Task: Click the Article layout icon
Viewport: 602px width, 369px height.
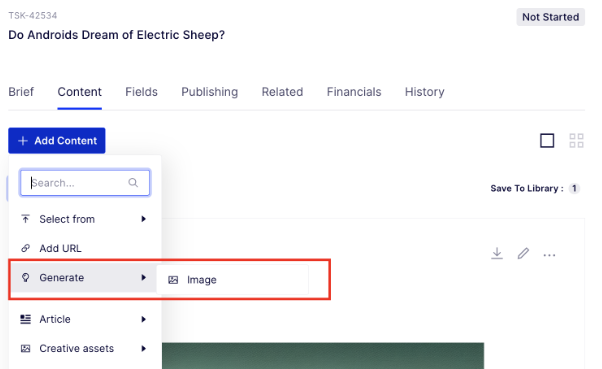Action: pos(25,319)
